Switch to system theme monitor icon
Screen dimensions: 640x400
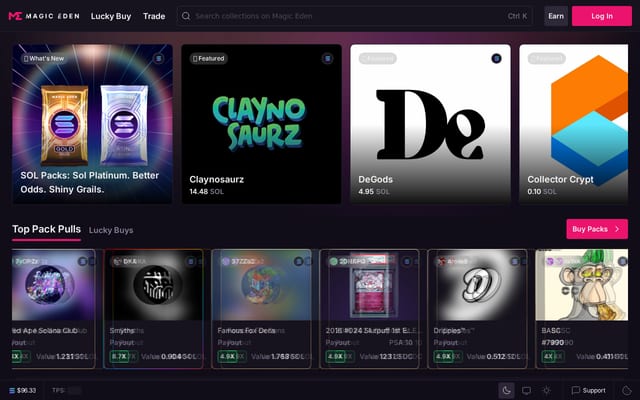click(x=527, y=391)
